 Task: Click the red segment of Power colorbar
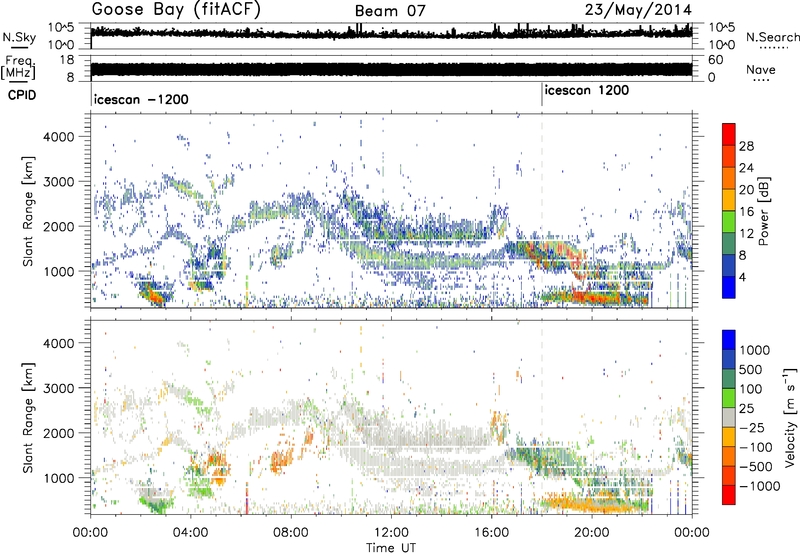[729, 135]
